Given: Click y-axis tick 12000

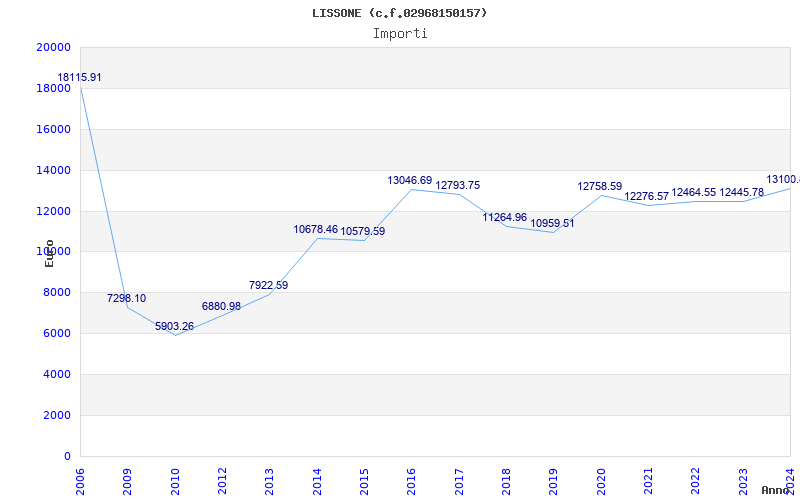Looking at the screenshot, I should [54, 211].
